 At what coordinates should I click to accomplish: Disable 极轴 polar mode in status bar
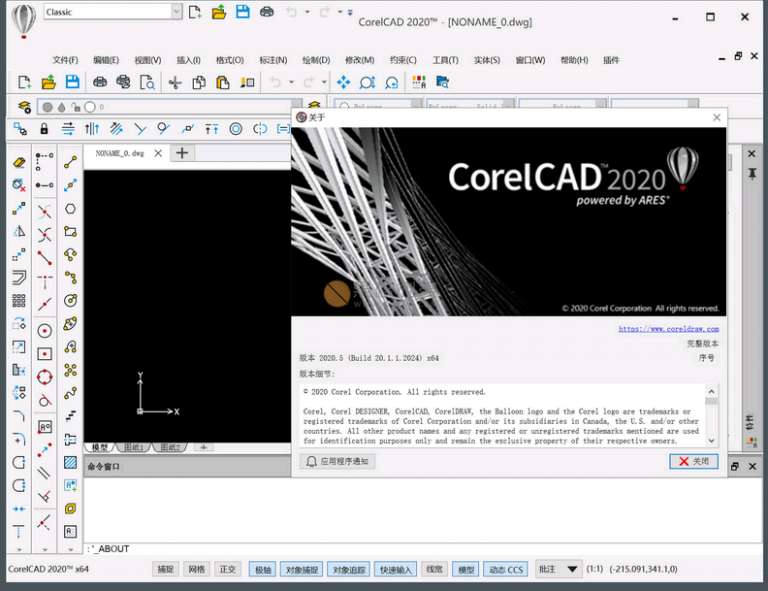[262, 569]
